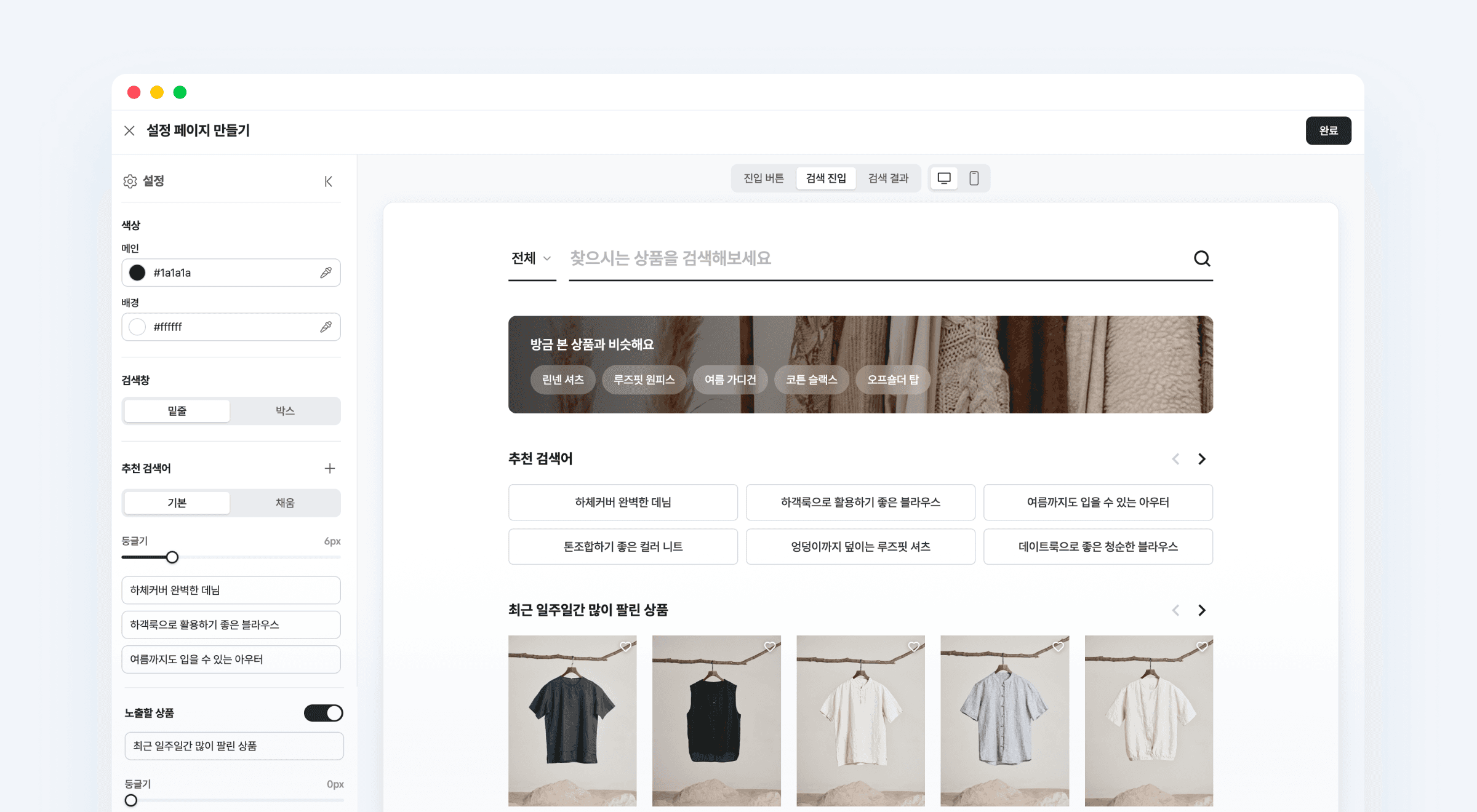Open the black sleeveless vest thumbnail
The image size is (1477, 812).
(716, 721)
